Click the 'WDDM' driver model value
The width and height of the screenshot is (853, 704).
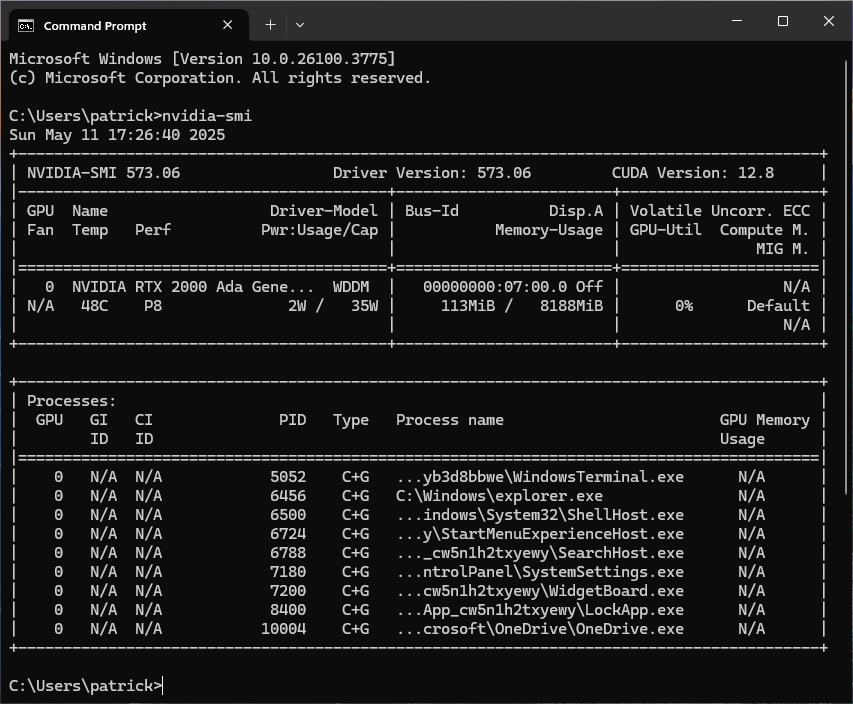click(x=351, y=287)
